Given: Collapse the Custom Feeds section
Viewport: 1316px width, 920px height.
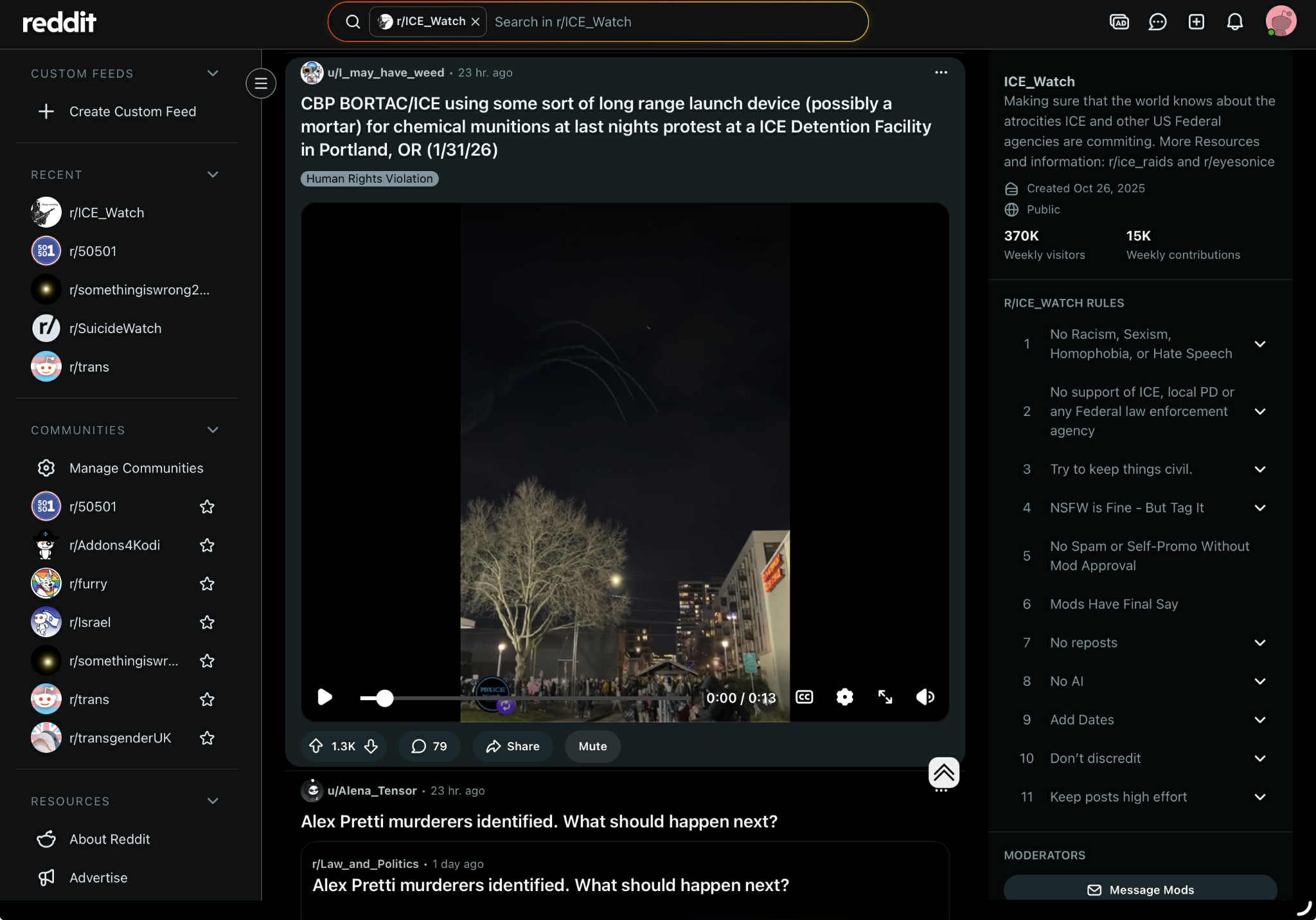Looking at the screenshot, I should 213,73.
